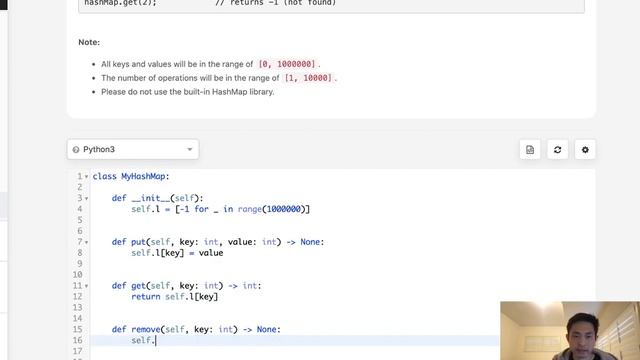Open editor settings gear icon
Viewport: 640px width, 360px height.
point(585,150)
